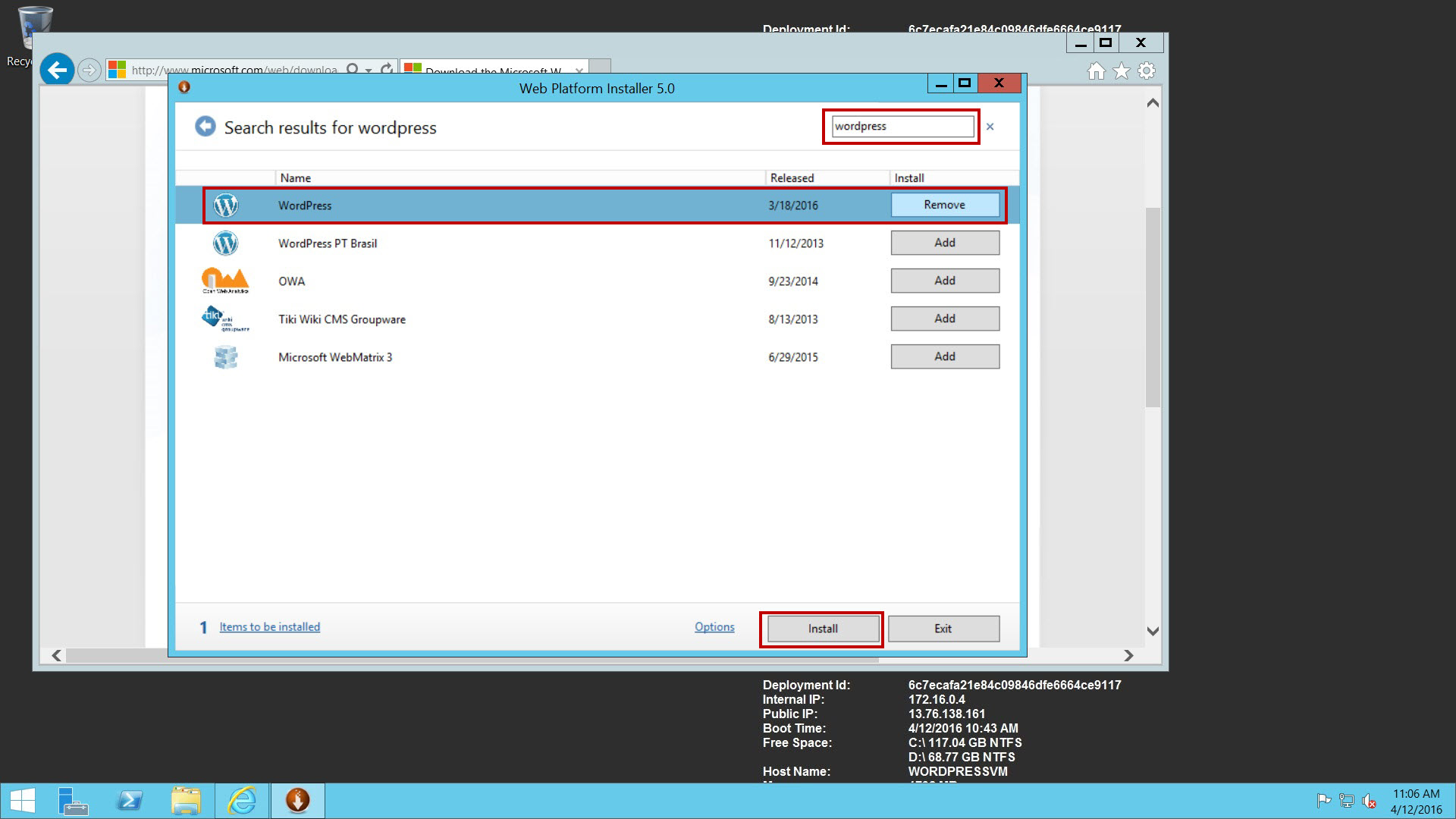The image size is (1456, 819).
Task: Open Items to be installed link
Action: [269, 627]
